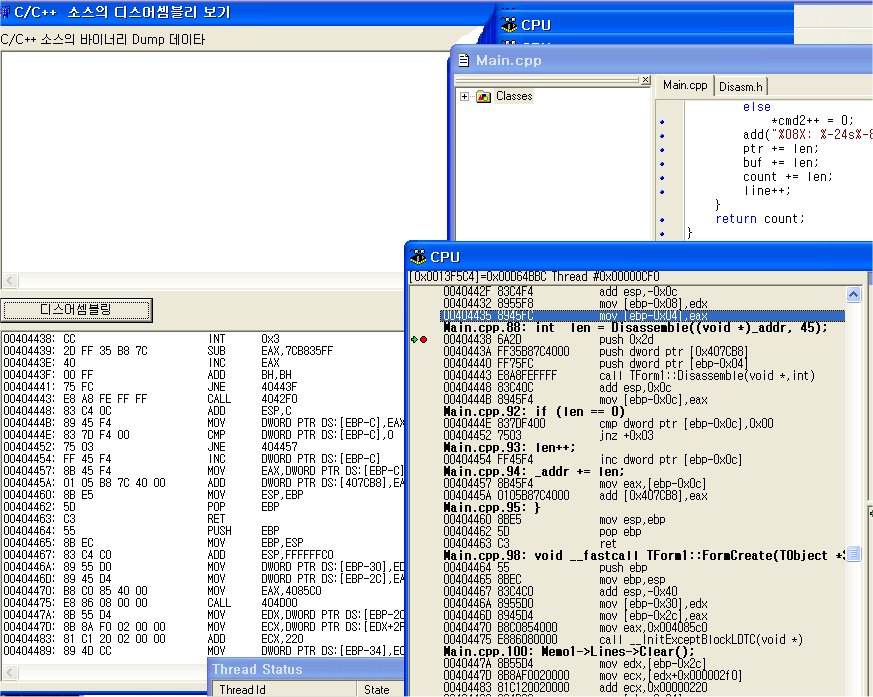This screenshot has width=873, height=697.
Task: Click the up arrow of CPU pane scrollbar
Action: point(853,294)
